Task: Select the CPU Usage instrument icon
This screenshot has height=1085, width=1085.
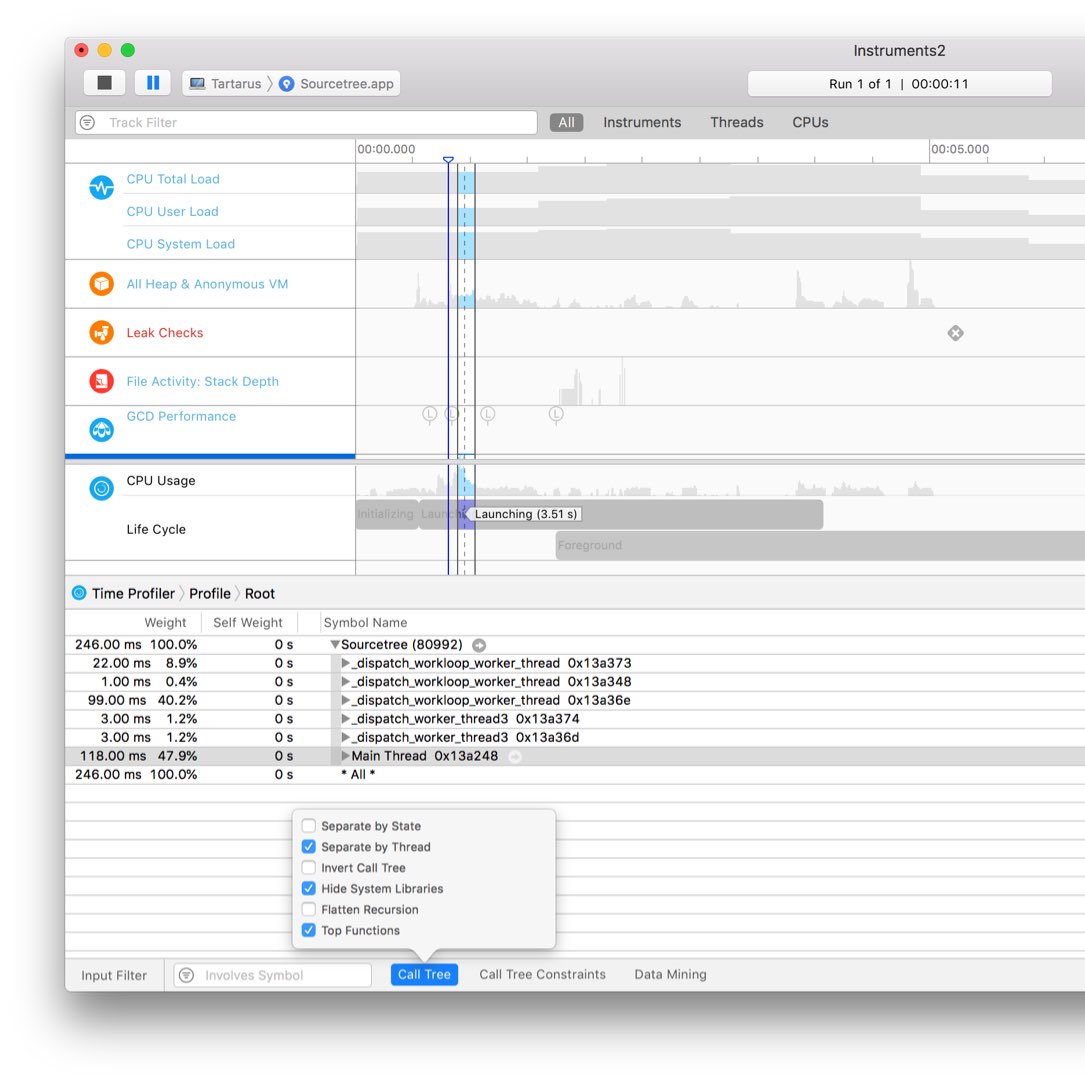Action: pos(102,489)
